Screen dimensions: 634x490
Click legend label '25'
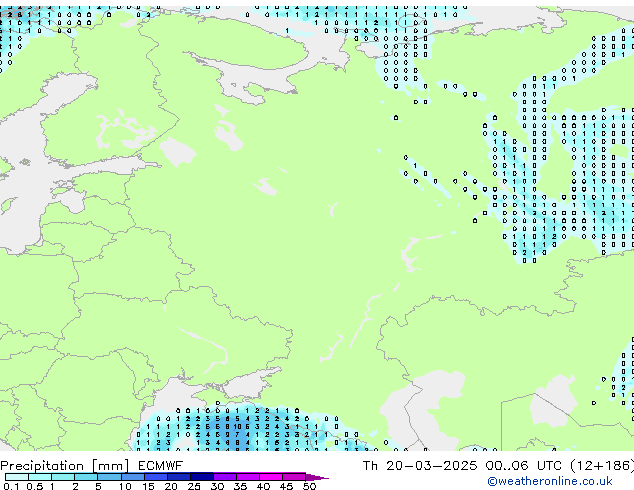pos(194,486)
